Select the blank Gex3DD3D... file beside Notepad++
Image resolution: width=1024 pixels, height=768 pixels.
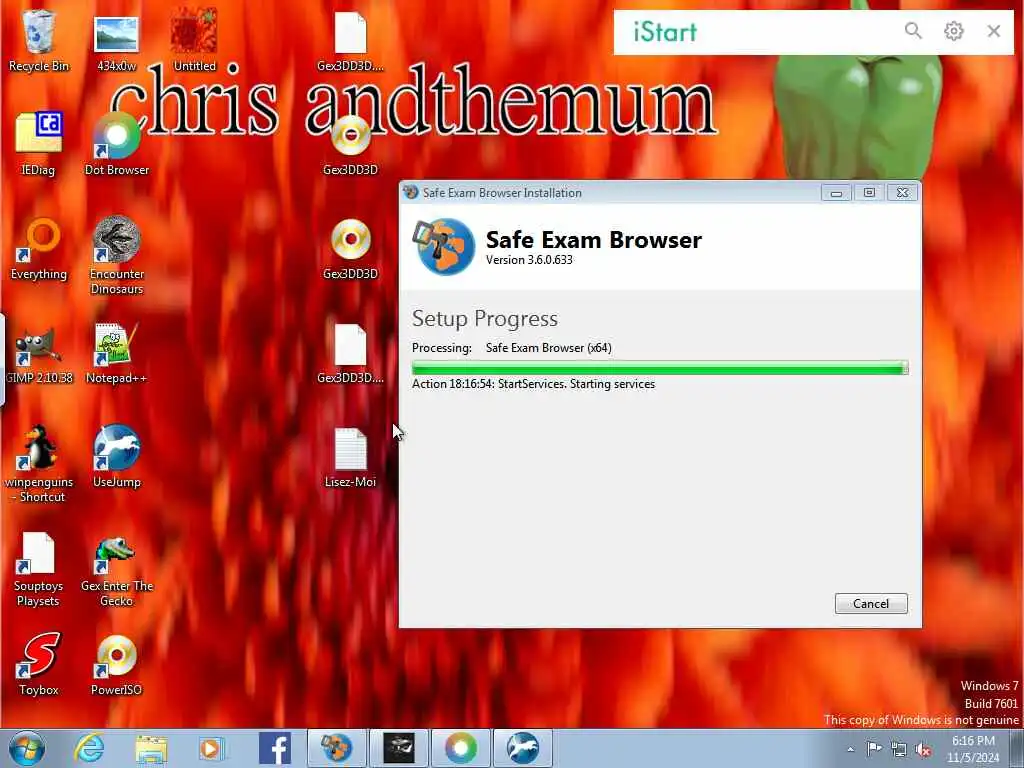click(350, 353)
